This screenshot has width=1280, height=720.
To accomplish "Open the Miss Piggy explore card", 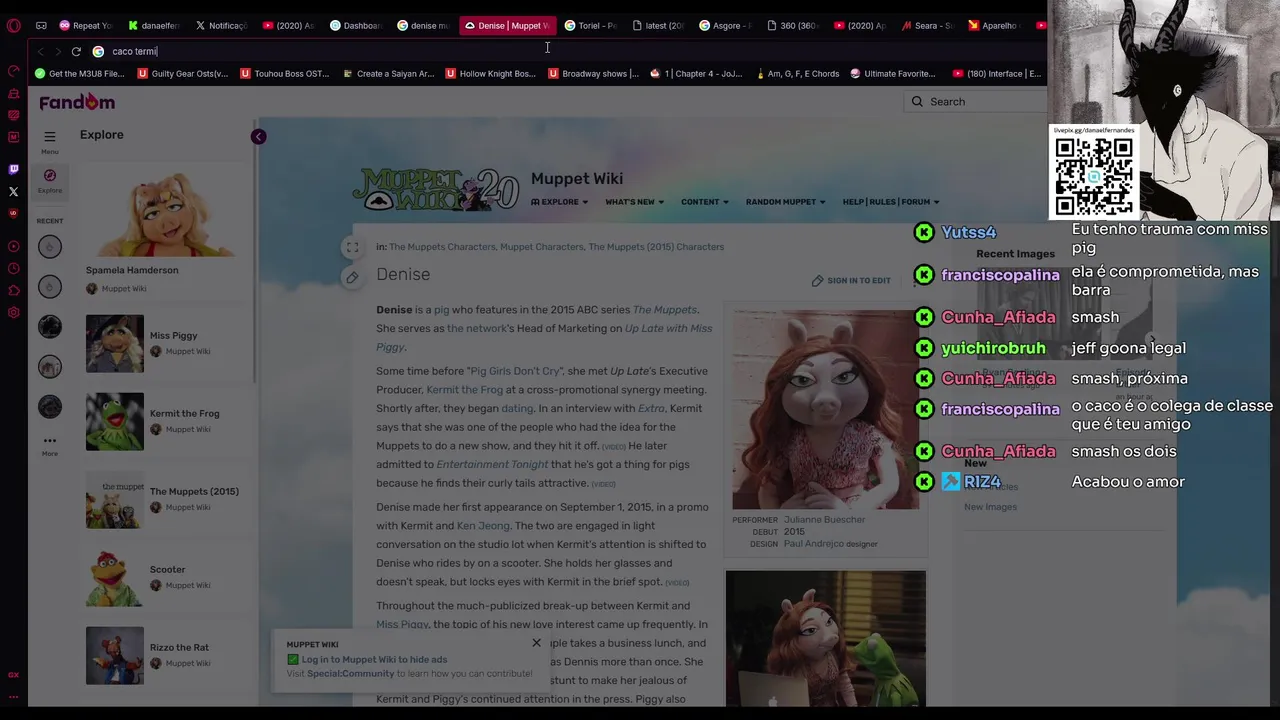I will pyautogui.click(x=166, y=343).
